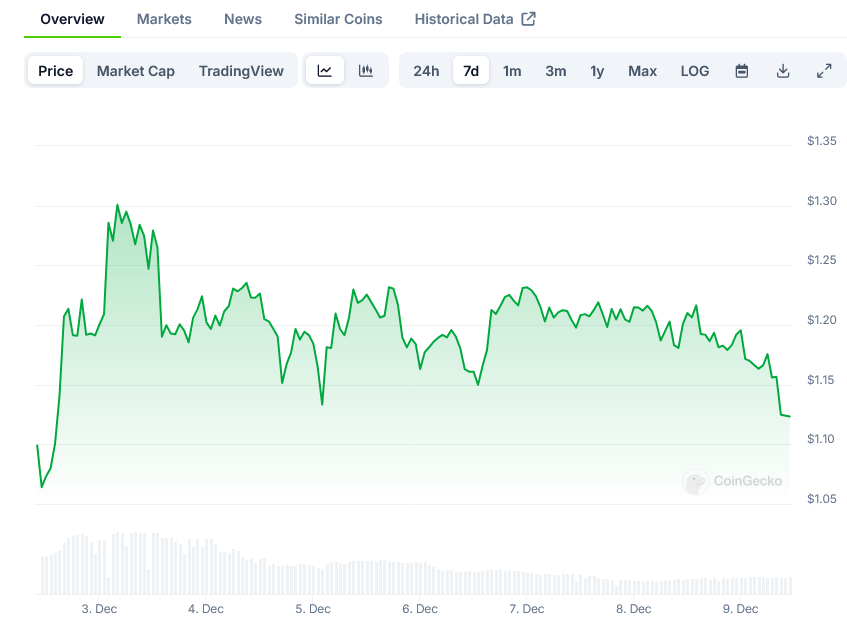Image resolution: width=847 pixels, height=633 pixels.
Task: Switch chart to TradingView
Action: (x=241, y=71)
